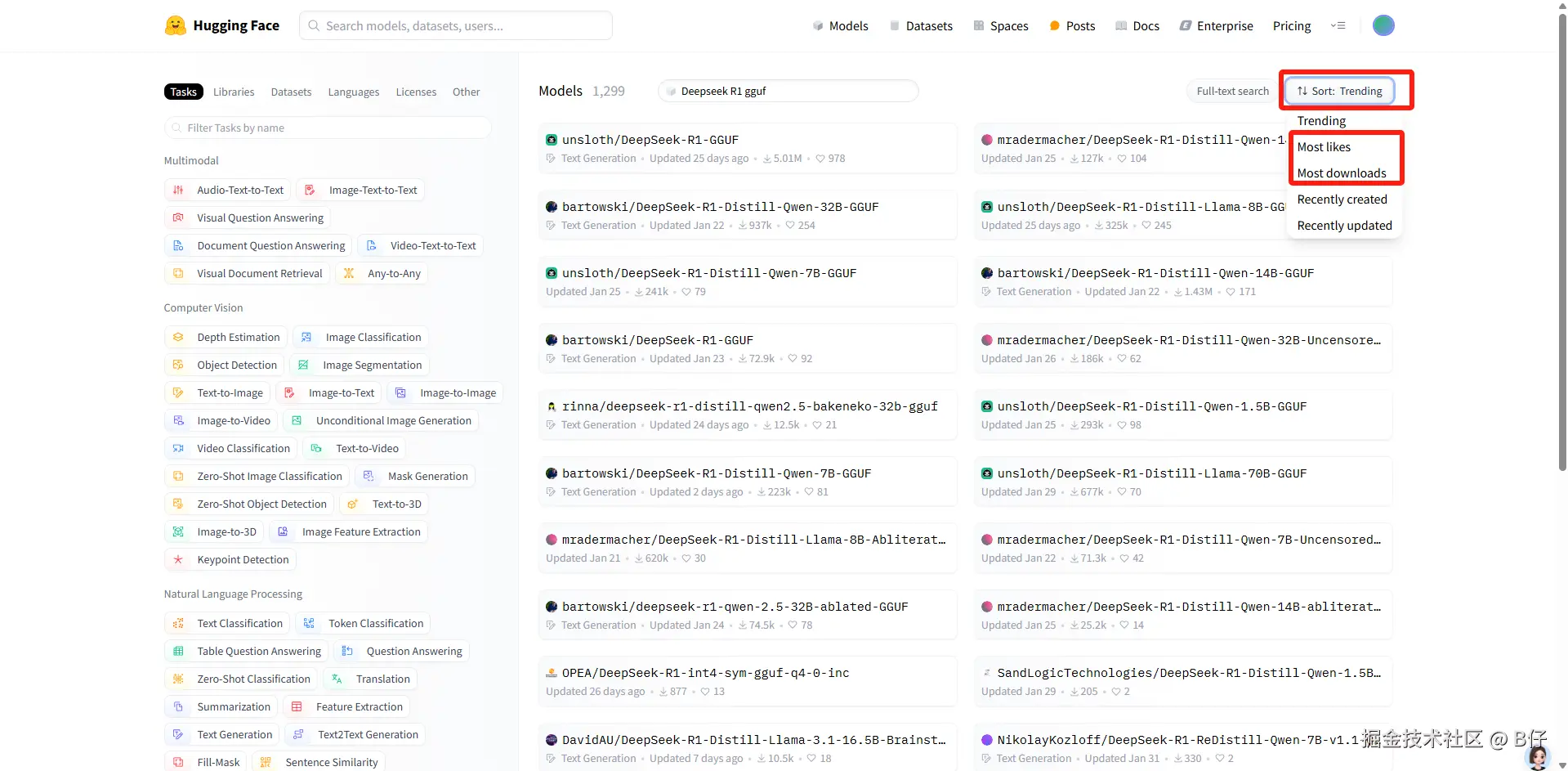Open Posts in the top navigation
1568x771 pixels.
coord(1072,26)
